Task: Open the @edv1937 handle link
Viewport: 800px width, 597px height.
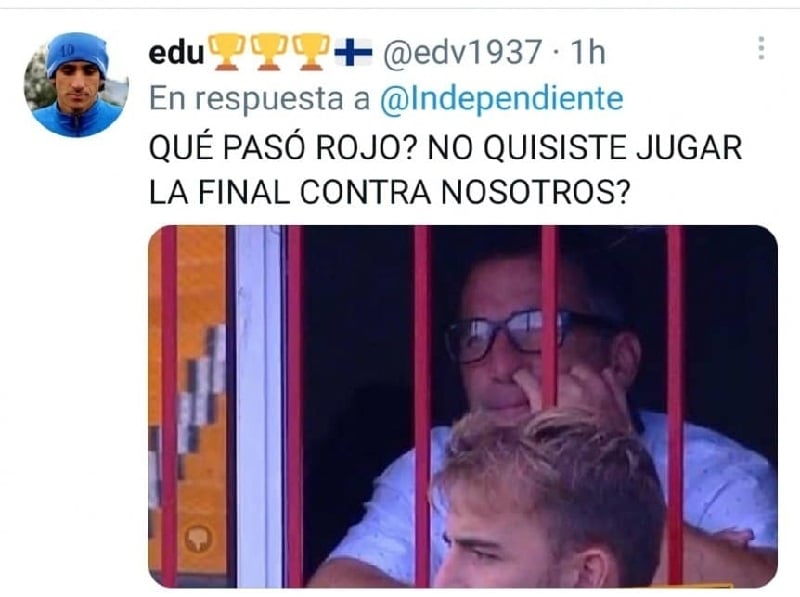Action: 462,52
